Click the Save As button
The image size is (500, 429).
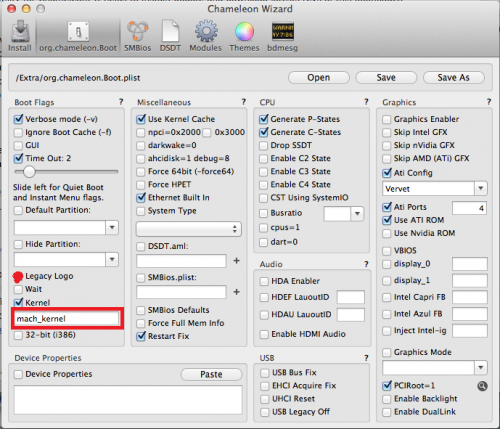454,78
